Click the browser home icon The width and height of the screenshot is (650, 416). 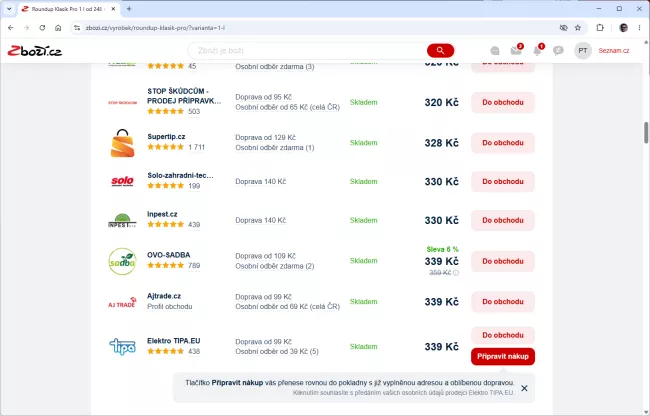point(58,28)
